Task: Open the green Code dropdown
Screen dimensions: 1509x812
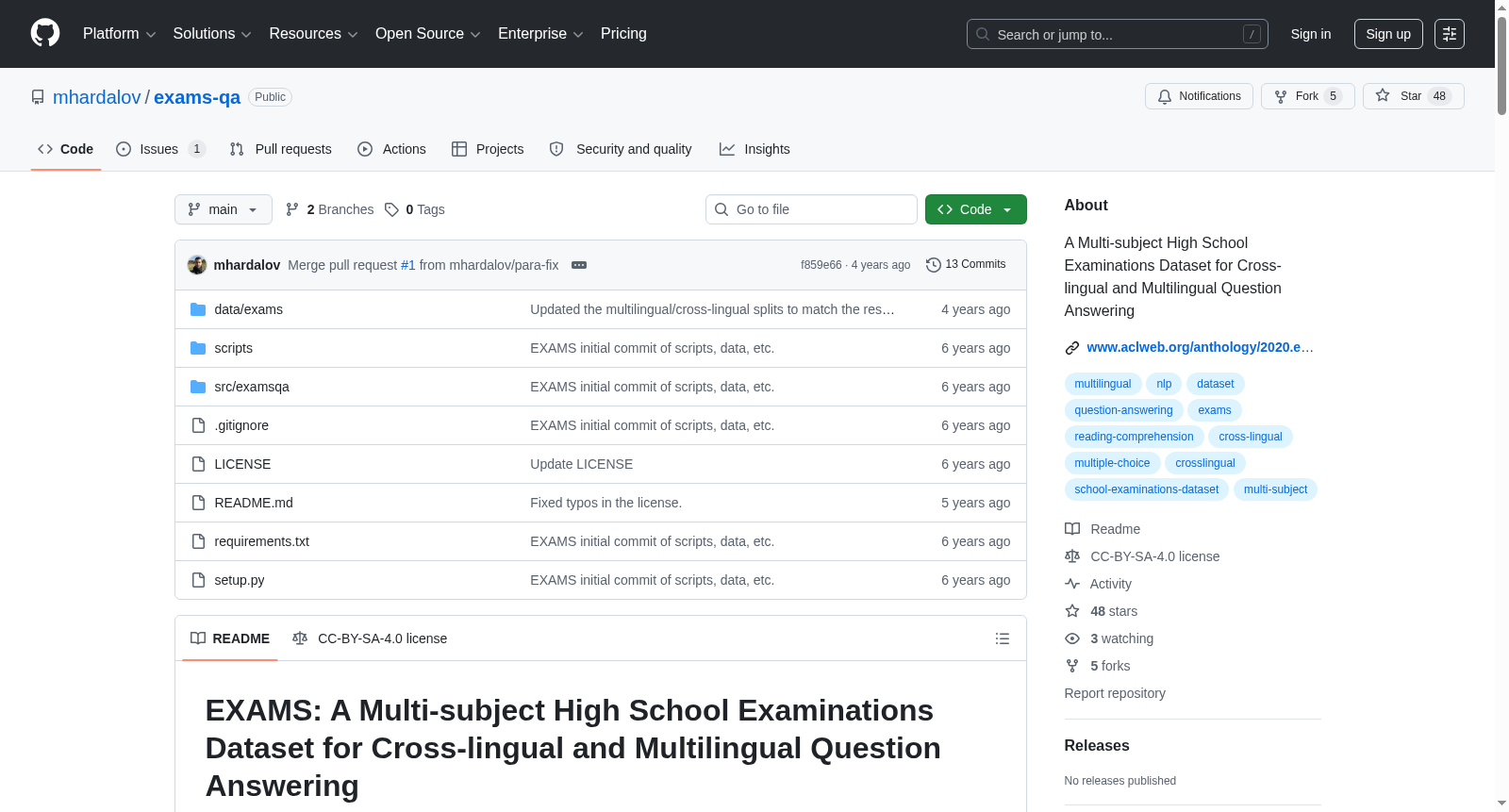Action: (976, 209)
